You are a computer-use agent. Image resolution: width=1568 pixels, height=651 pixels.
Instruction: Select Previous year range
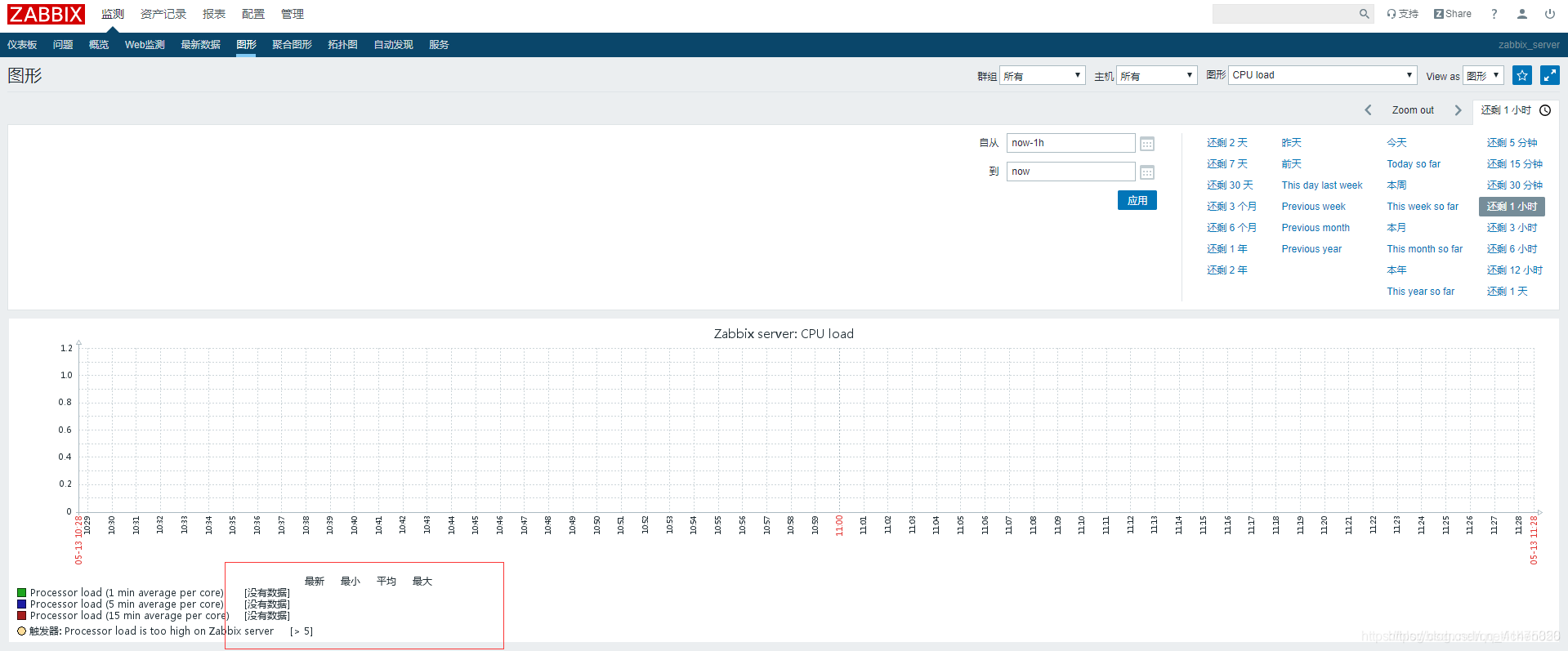[1311, 249]
